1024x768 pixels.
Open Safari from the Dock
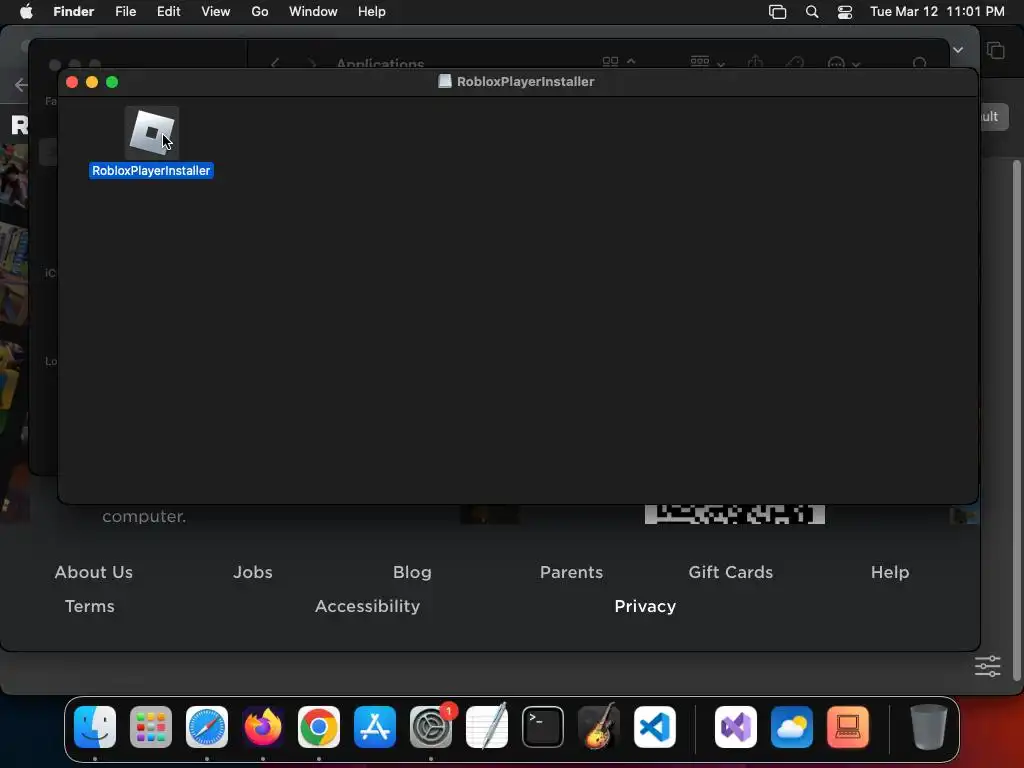tap(207, 727)
